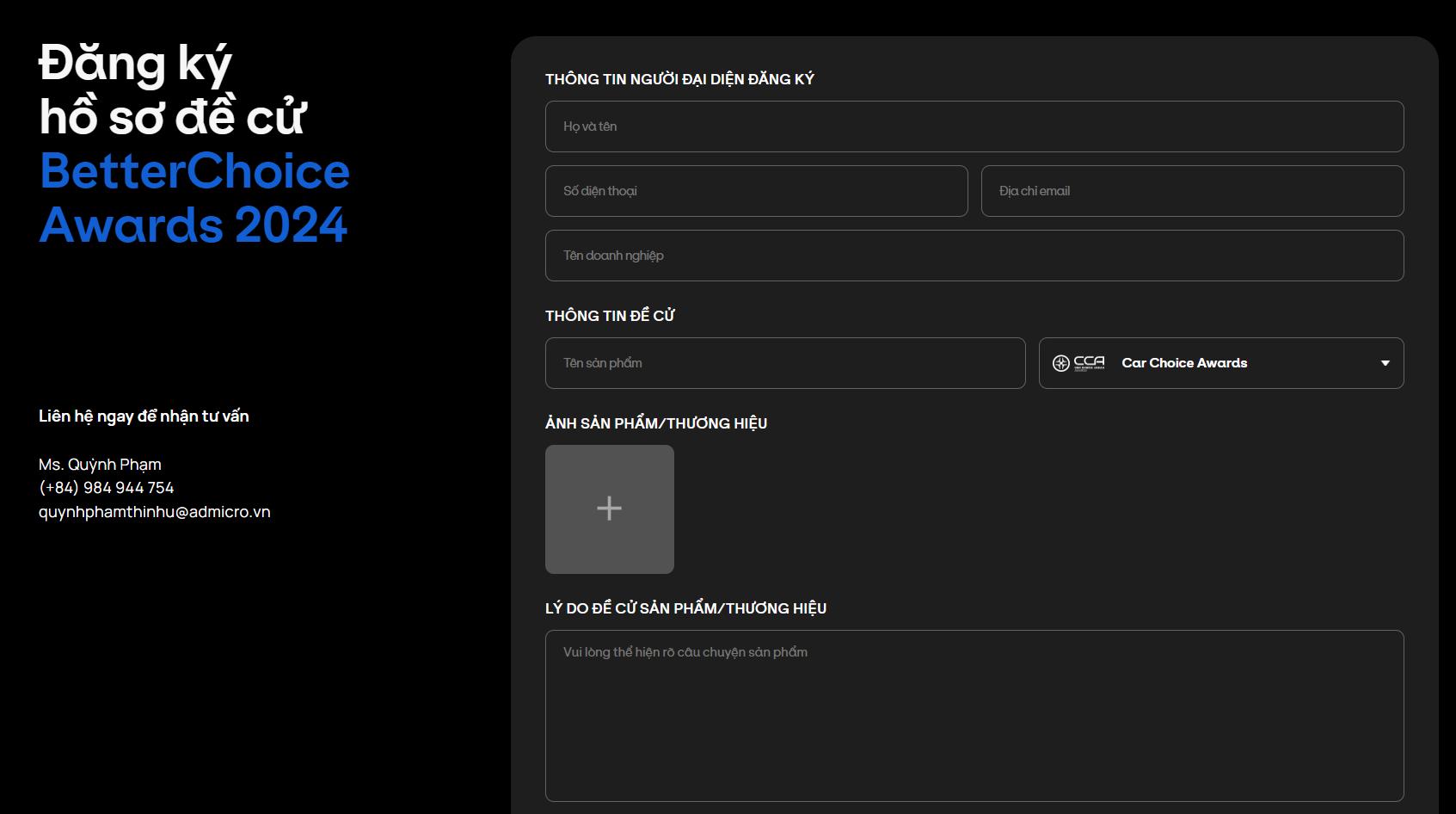
Task: Click 'ẢNH SẢN PHẨM/THƯƠNG HIỆU' label
Action: (656, 423)
